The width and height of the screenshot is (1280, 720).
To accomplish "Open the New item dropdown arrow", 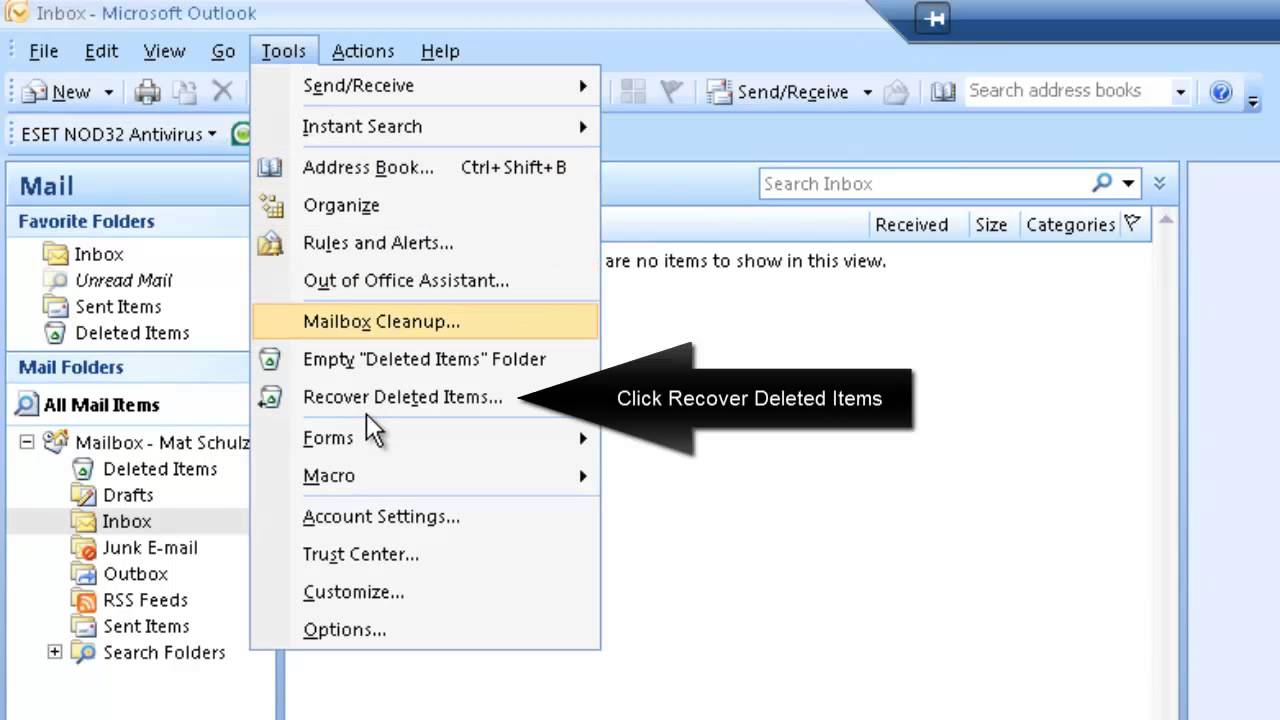I will click(108, 92).
